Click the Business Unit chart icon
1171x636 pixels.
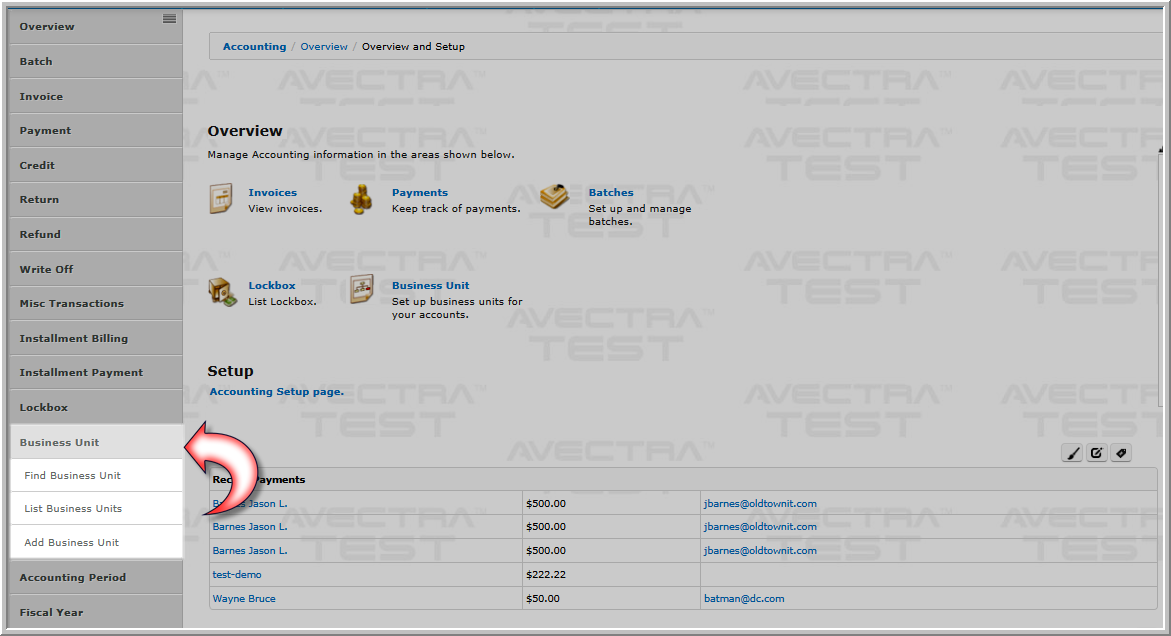point(362,290)
